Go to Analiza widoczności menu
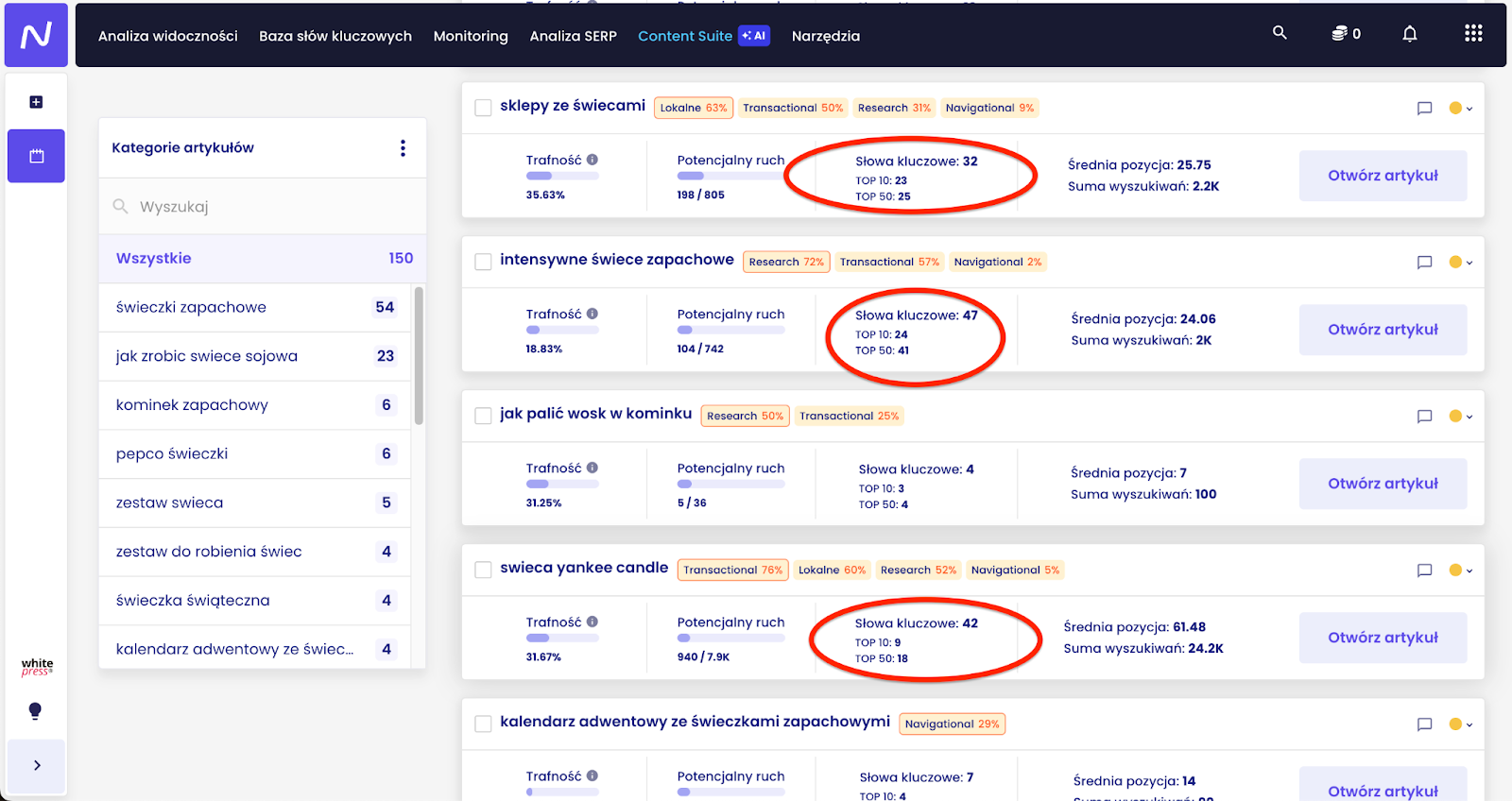Viewport: 1512px width, 801px height. click(167, 36)
